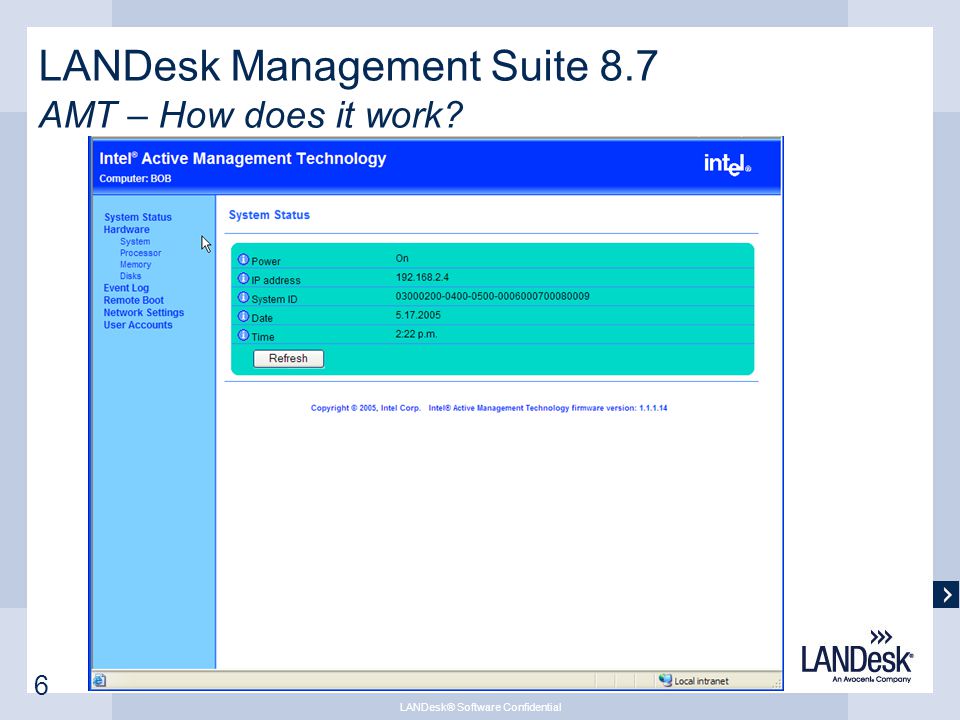Click the Computer: BOB header text
Screen dimensions: 960x720
pos(135,179)
